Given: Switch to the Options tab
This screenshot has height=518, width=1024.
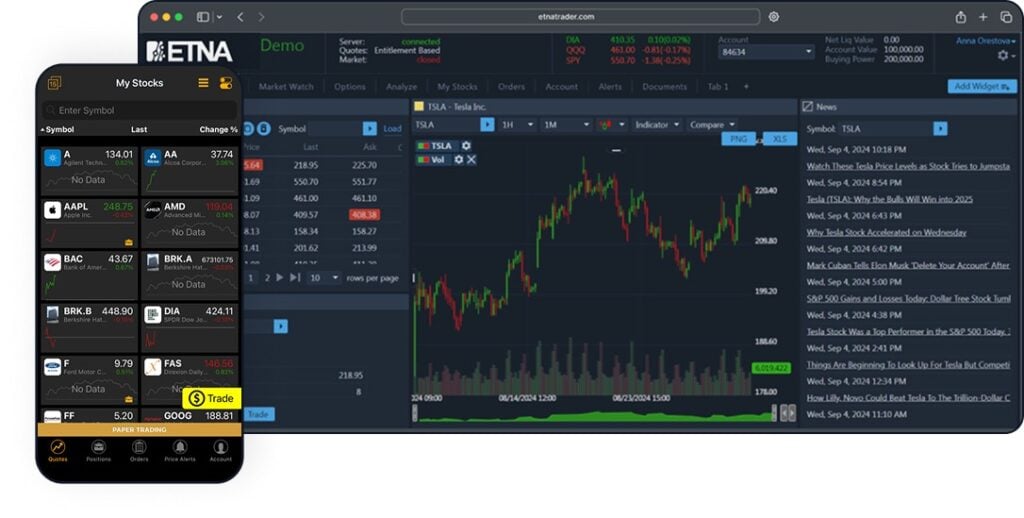Looking at the screenshot, I should [349, 86].
